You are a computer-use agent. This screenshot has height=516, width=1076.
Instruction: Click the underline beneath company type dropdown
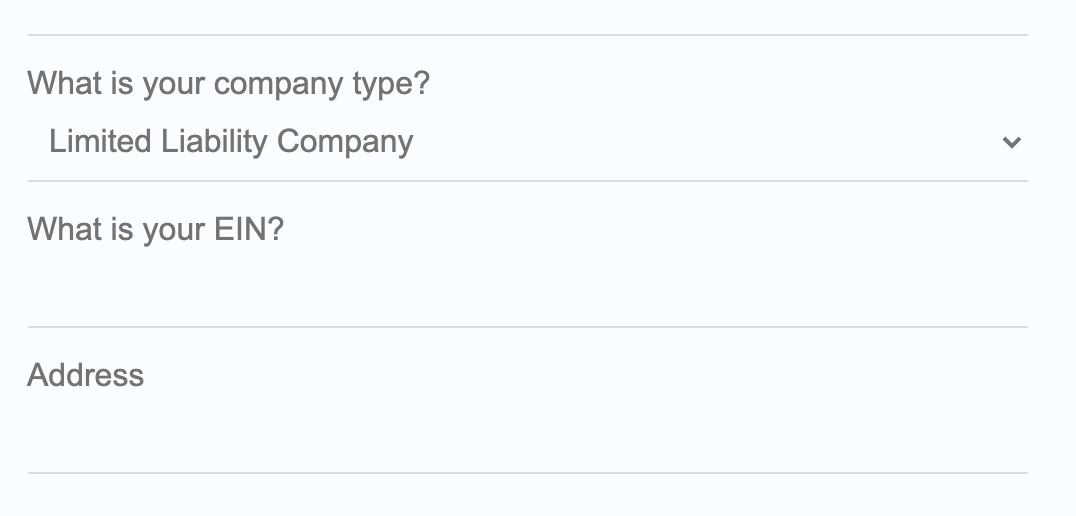527,181
